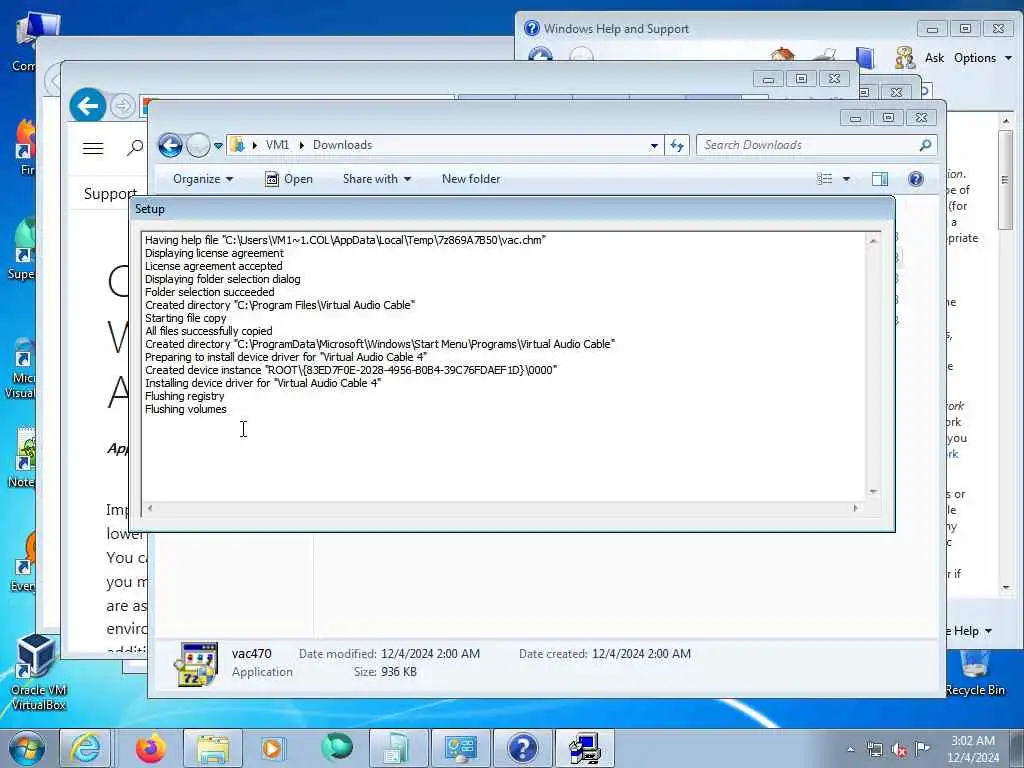Screen dimensions: 1024x768
Task: Change view using the view icon
Action: coord(825,179)
